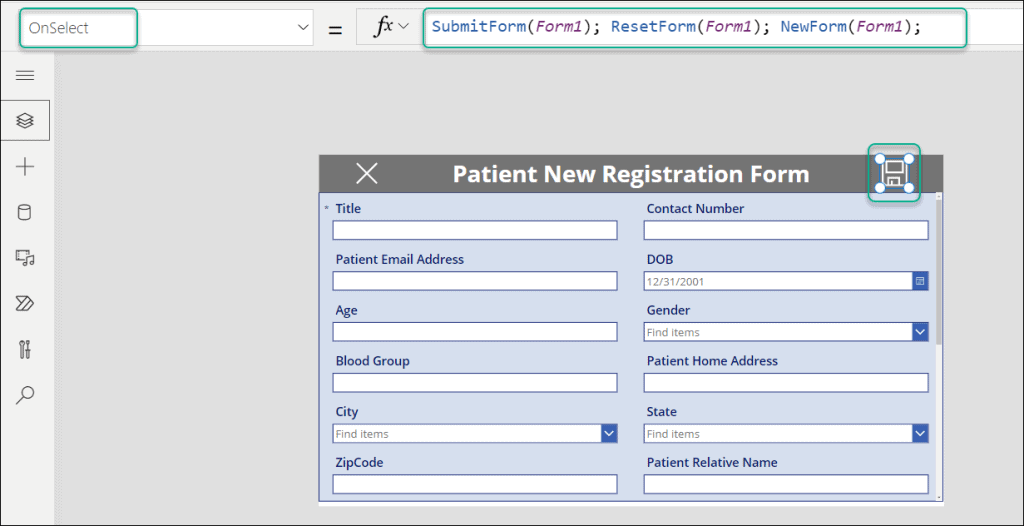Click the form's vertical scrollbar thumb
The width and height of the screenshot is (1024, 526).
pyautogui.click(x=939, y=271)
